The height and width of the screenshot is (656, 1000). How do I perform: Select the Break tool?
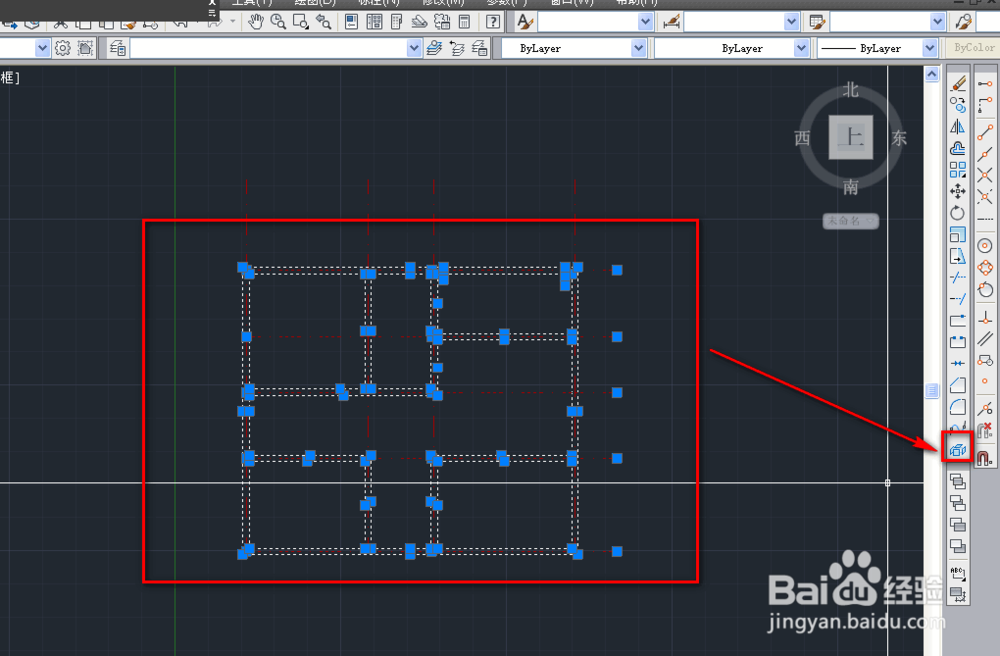pos(957,342)
